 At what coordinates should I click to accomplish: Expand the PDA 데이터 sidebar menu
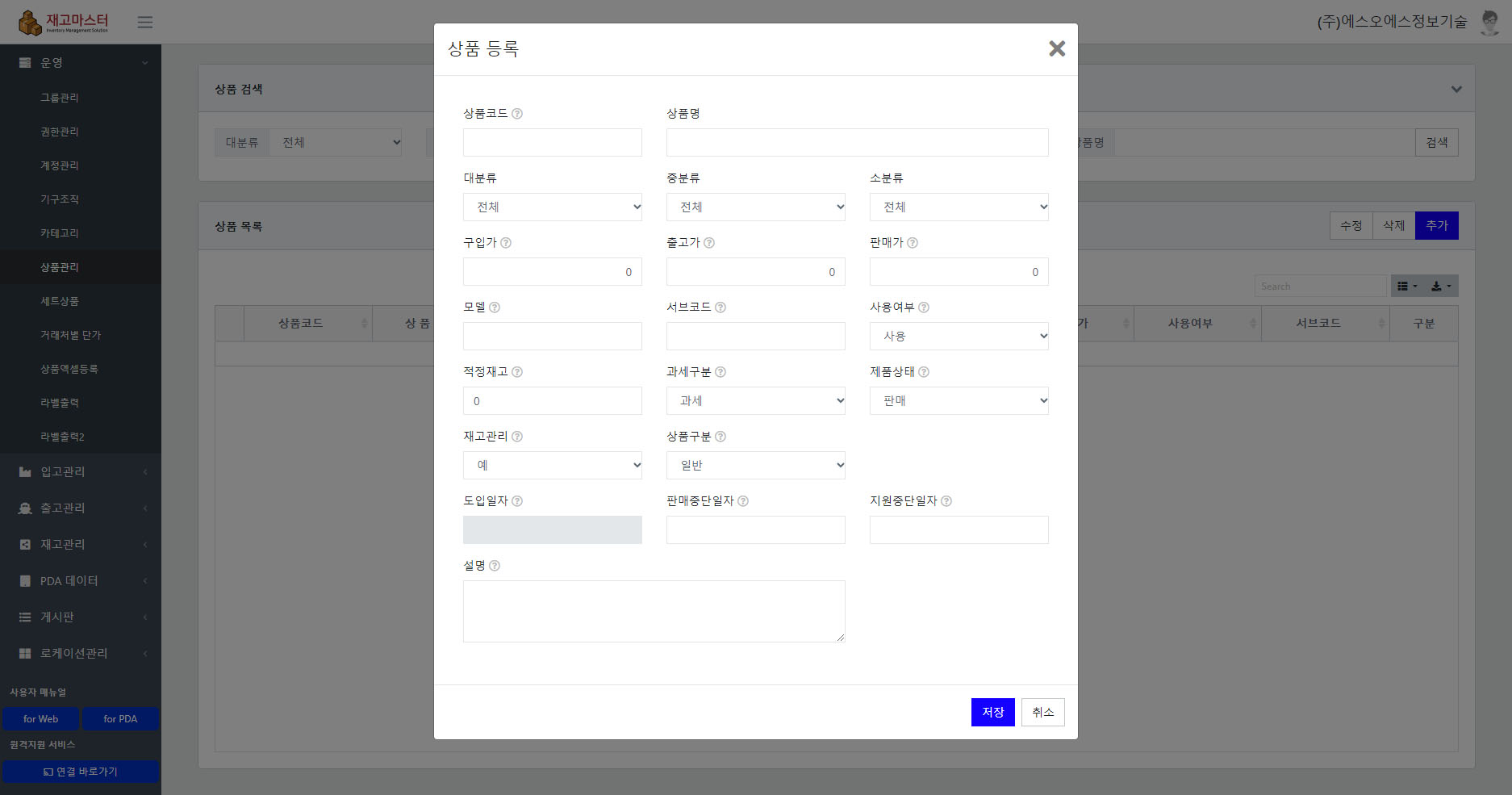click(81, 581)
